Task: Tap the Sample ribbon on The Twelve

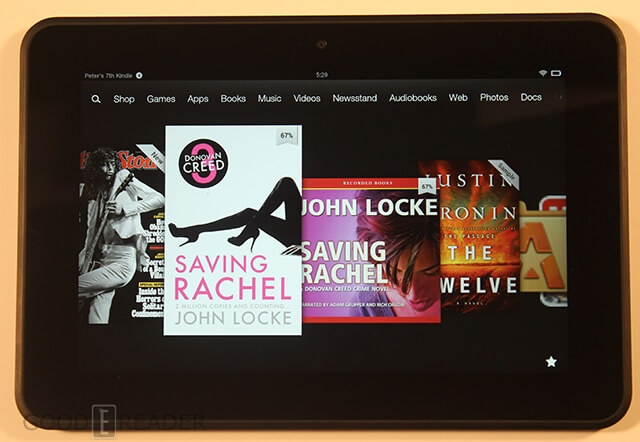Action: (505, 174)
